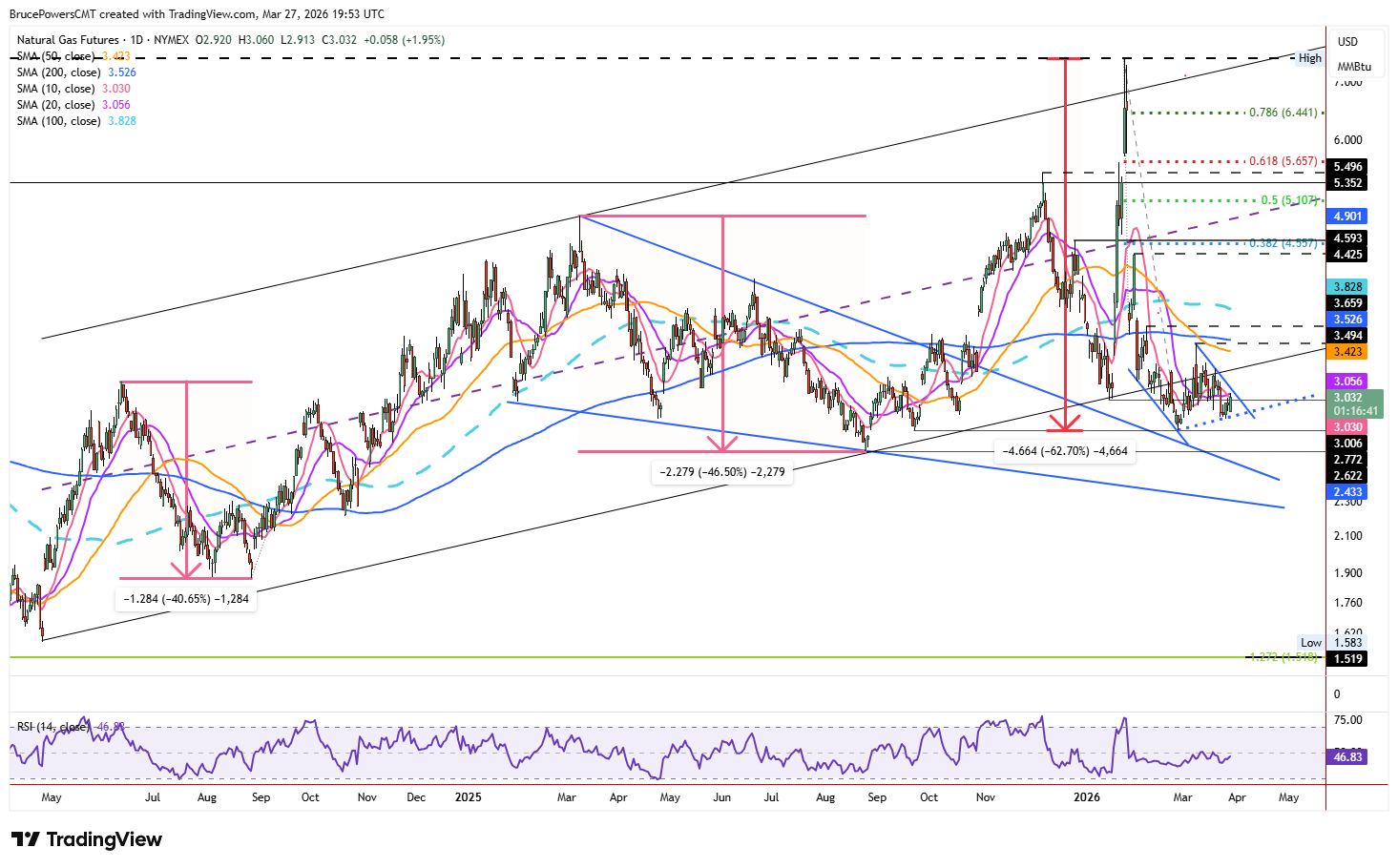Image resolution: width=1398 pixels, height=868 pixels.
Task: Click the 0.786 (6.441) Fibonacci level label
Action: pyautogui.click(x=1283, y=113)
